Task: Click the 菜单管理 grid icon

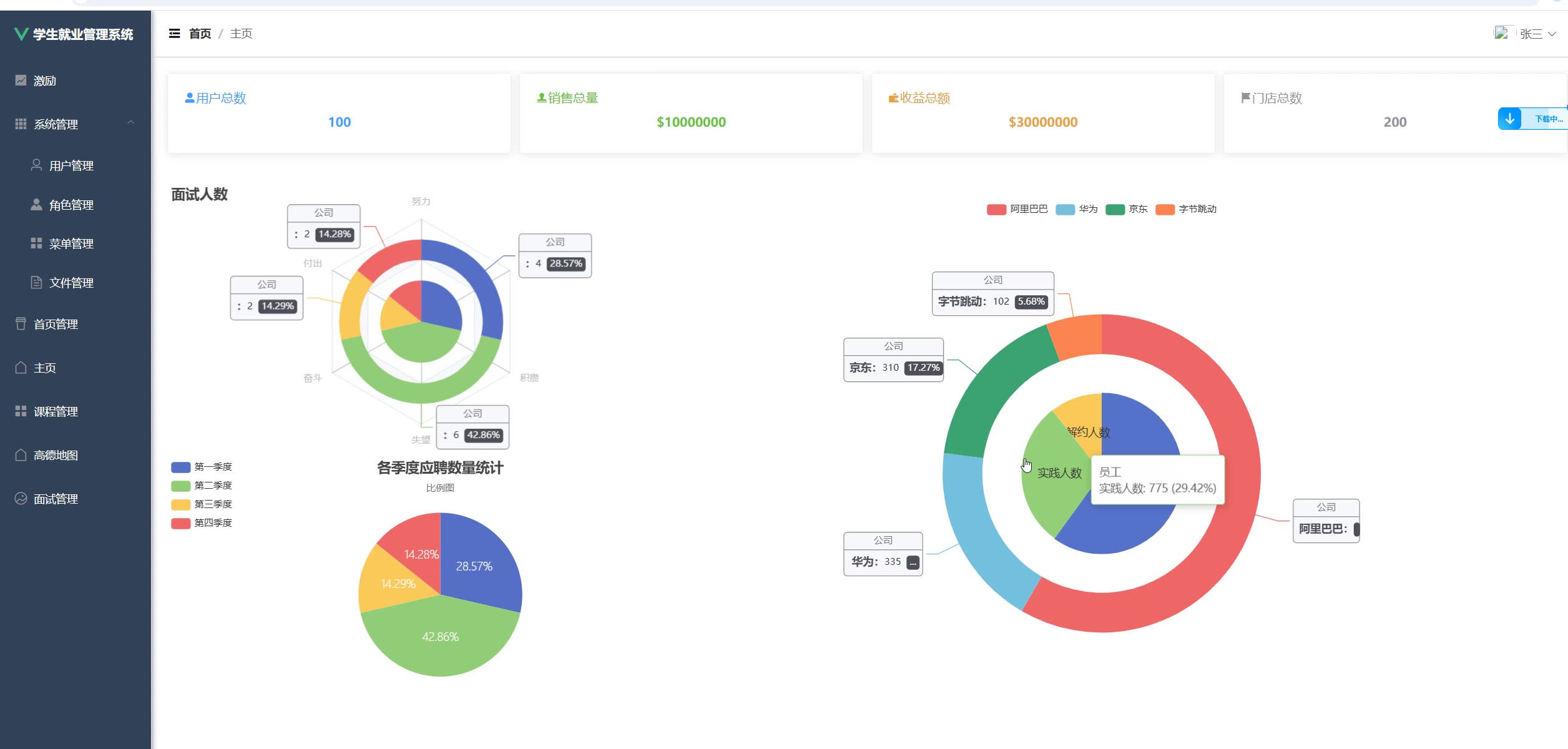Action: point(36,243)
